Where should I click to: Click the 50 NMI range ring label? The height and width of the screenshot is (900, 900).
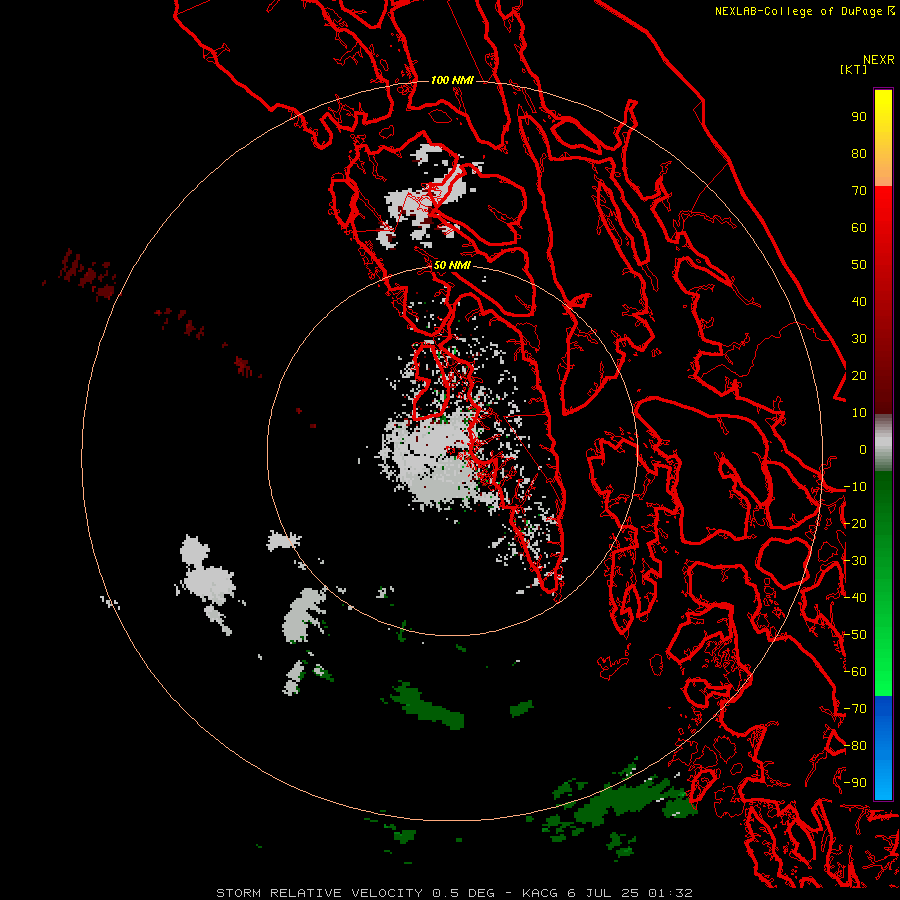click(x=452, y=265)
